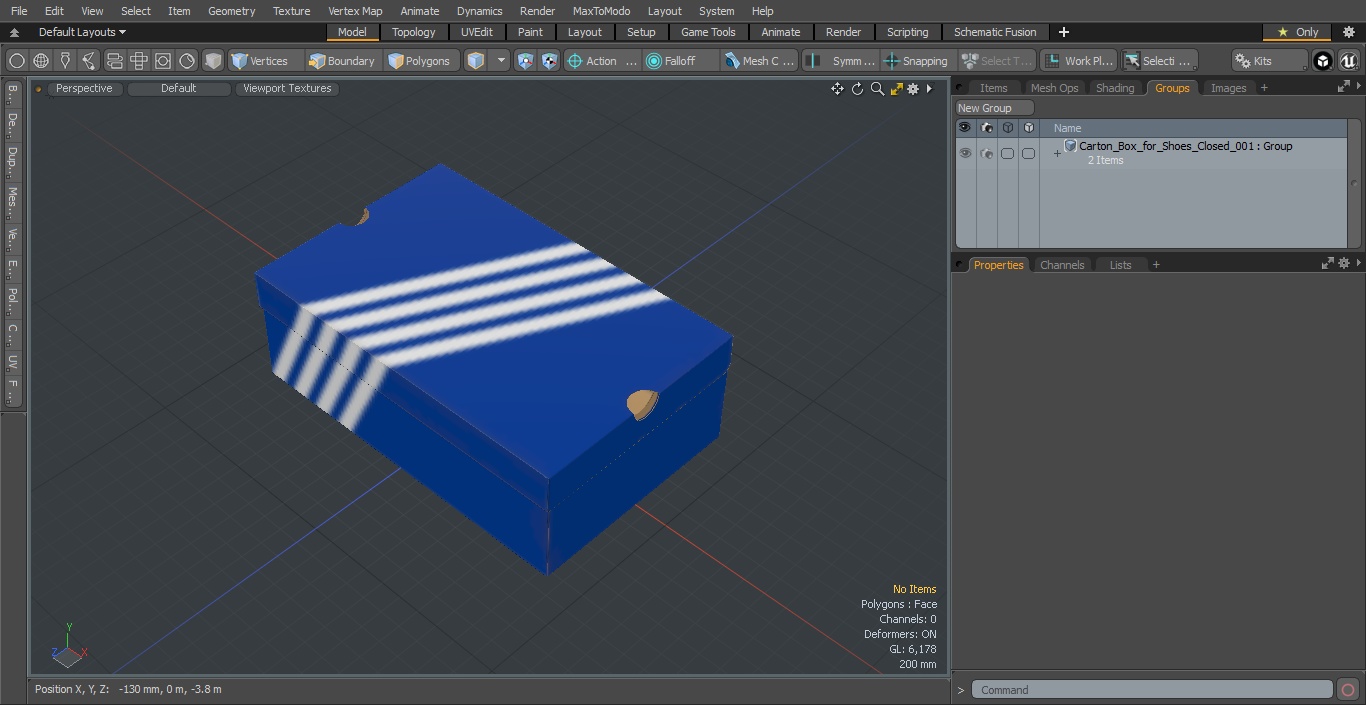1366x705 pixels.
Task: Click the orange-faced cube selection mode icon
Action: [x=476, y=61]
